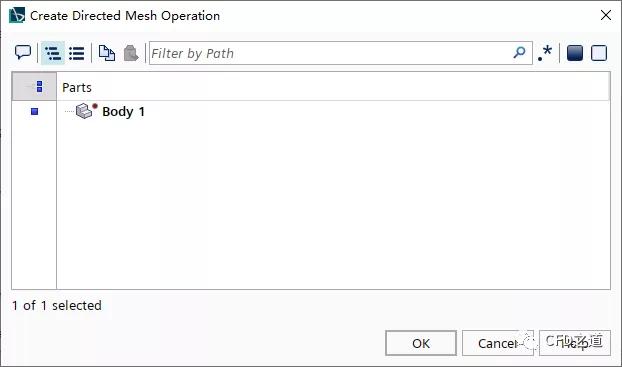Confirm with the OK button
This screenshot has height=367, width=622.
(421, 343)
